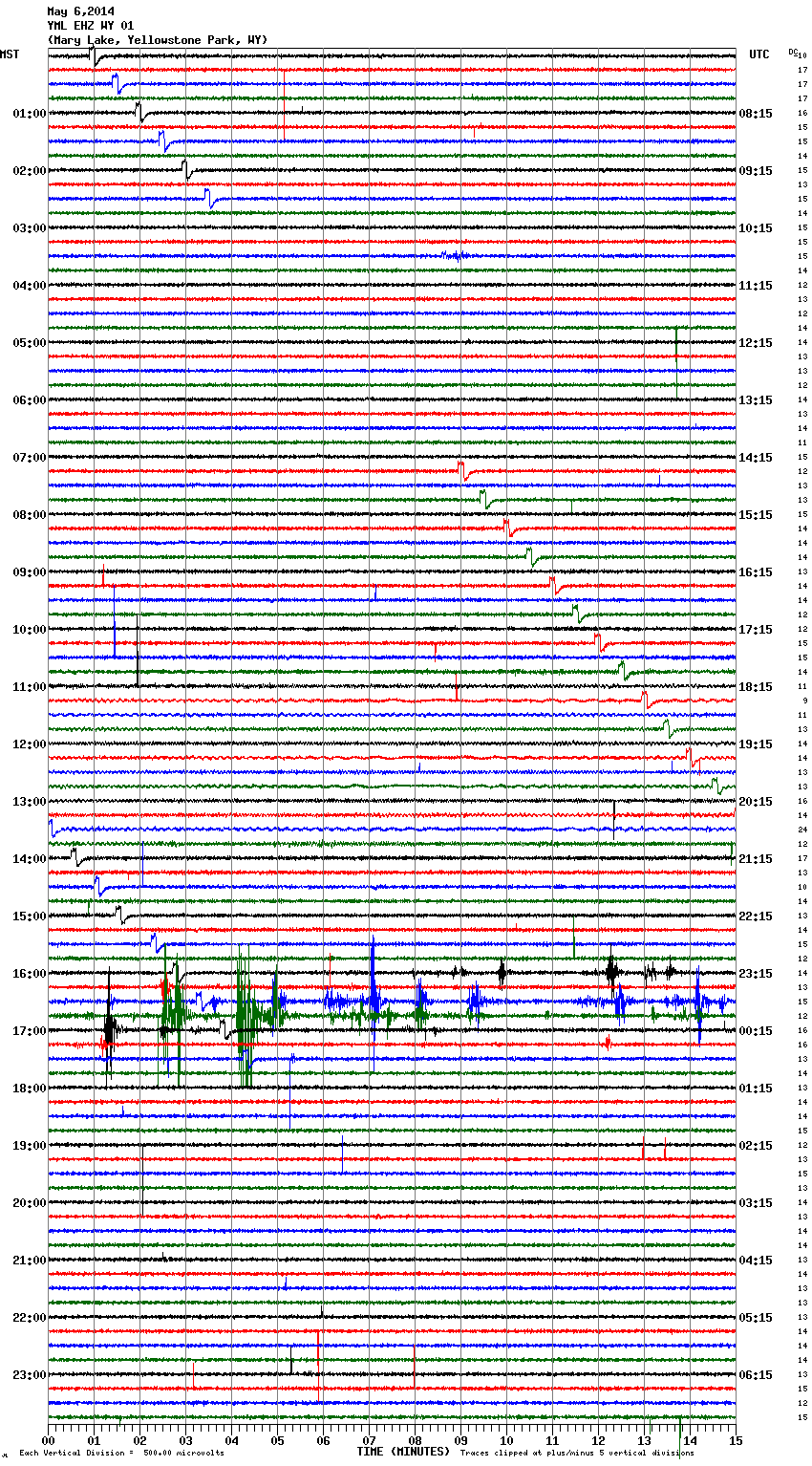Click the 'TIME (MINUTES)' axis title

click(x=403, y=1452)
